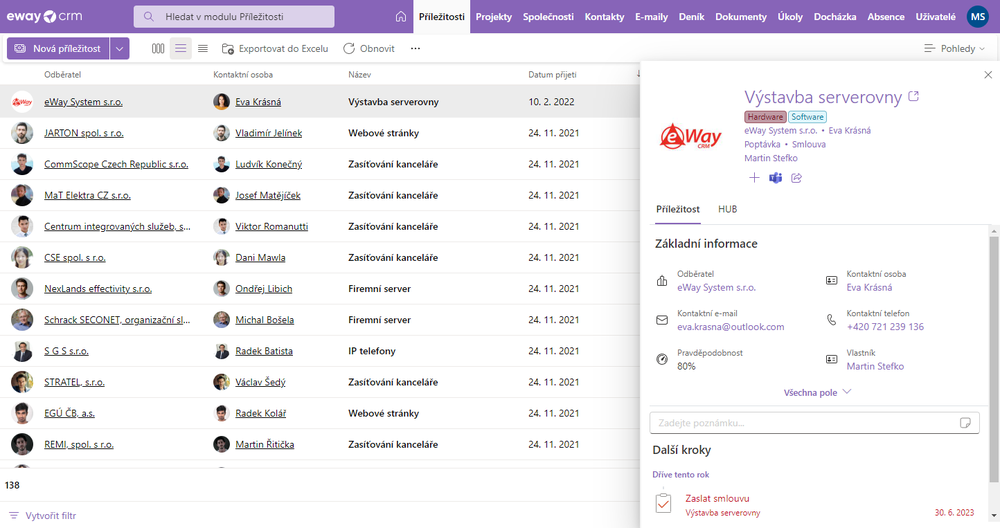
Task: Click the share icon in detail panel
Action: tap(797, 178)
